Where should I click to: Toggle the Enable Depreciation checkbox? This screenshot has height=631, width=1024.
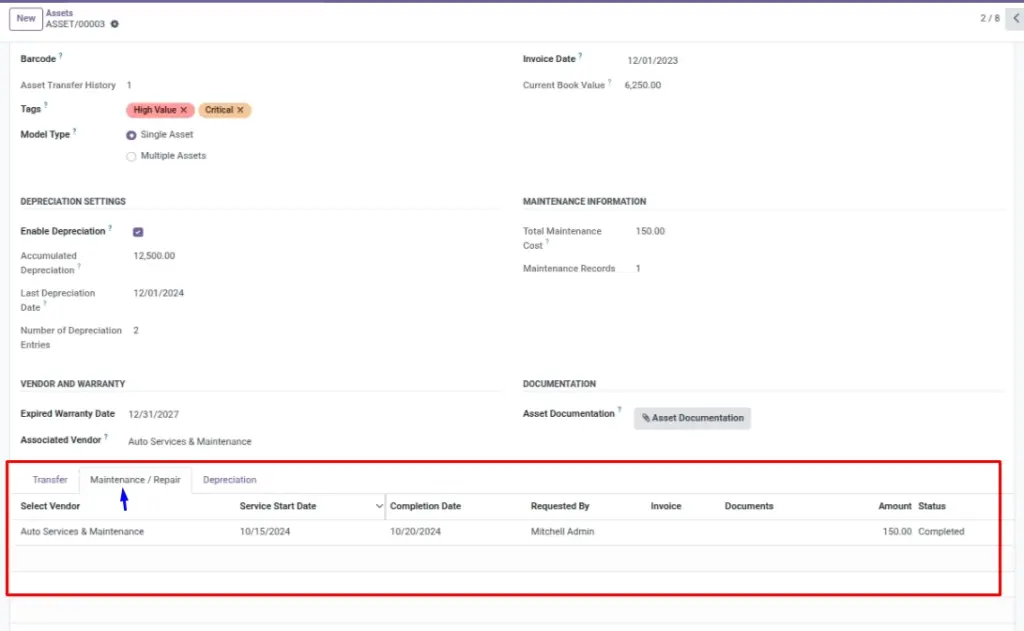coord(138,232)
